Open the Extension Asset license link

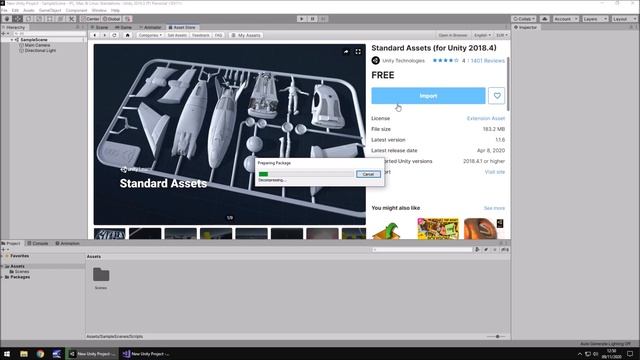pyautogui.click(x=486, y=118)
